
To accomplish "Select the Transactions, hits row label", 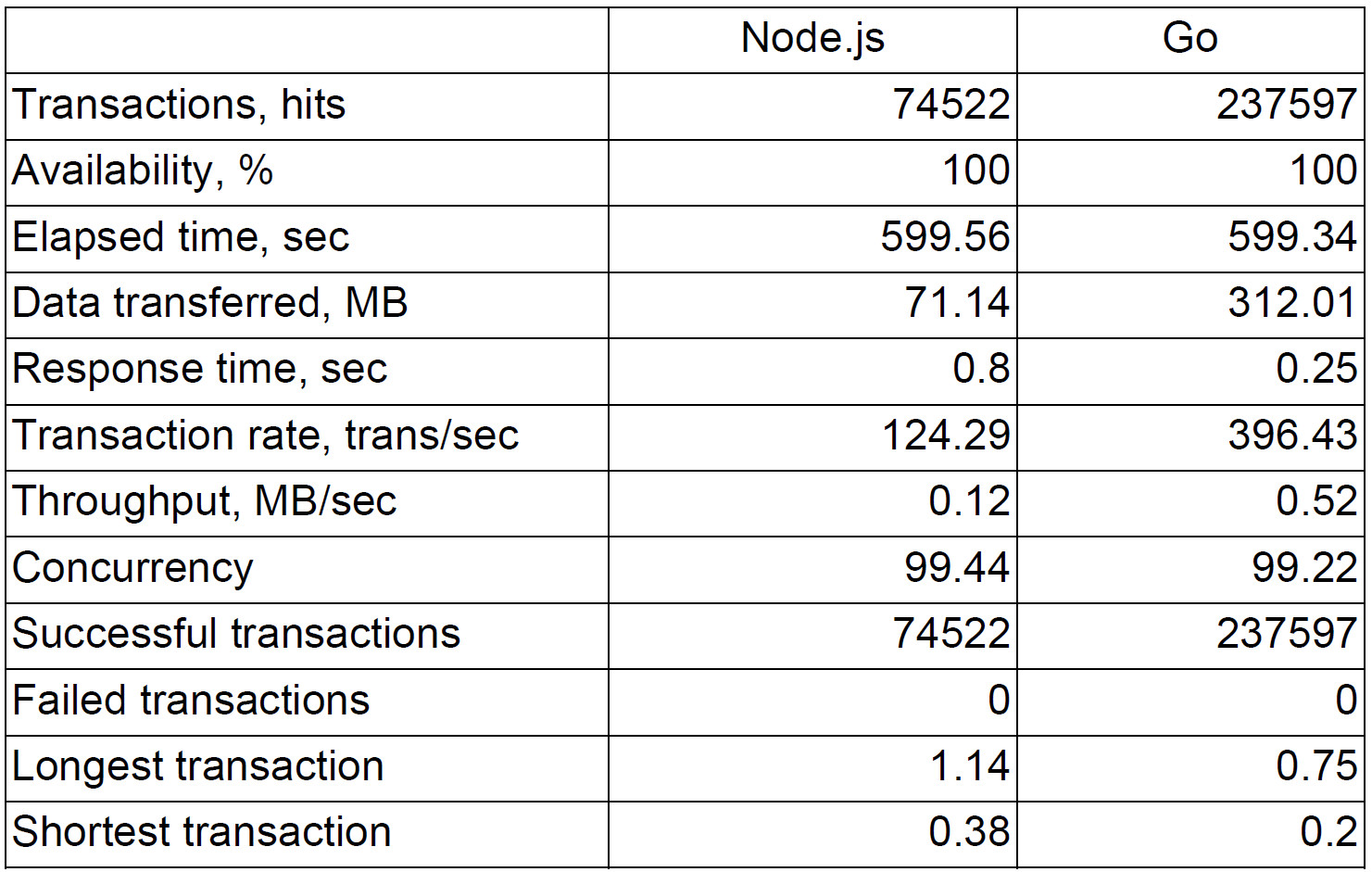I will click(179, 105).
